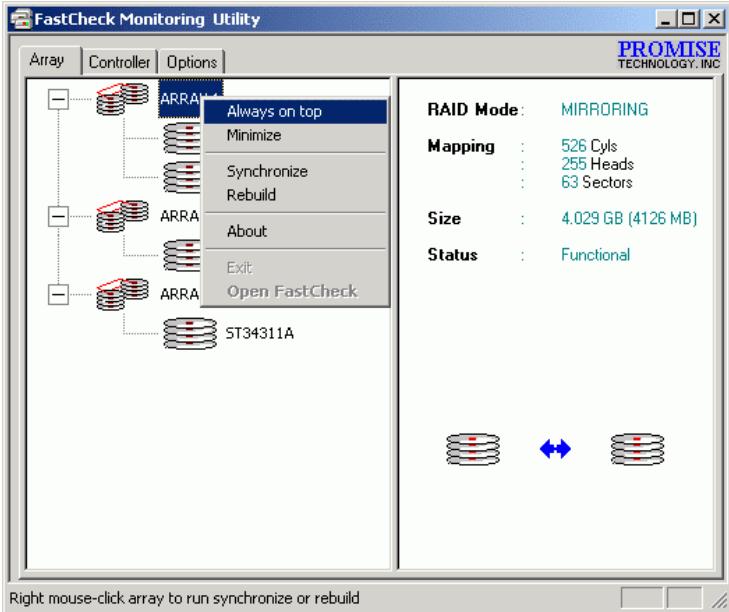Click the blue mirroring double-arrow icon
This screenshot has height=612, width=729.
tap(555, 449)
